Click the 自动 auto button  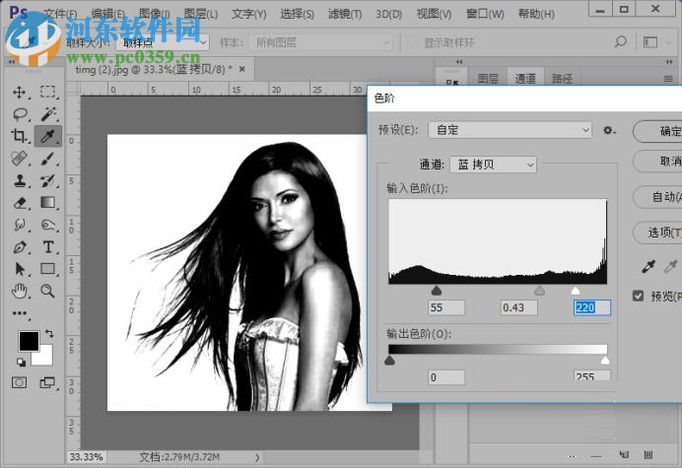pyautogui.click(x=659, y=197)
